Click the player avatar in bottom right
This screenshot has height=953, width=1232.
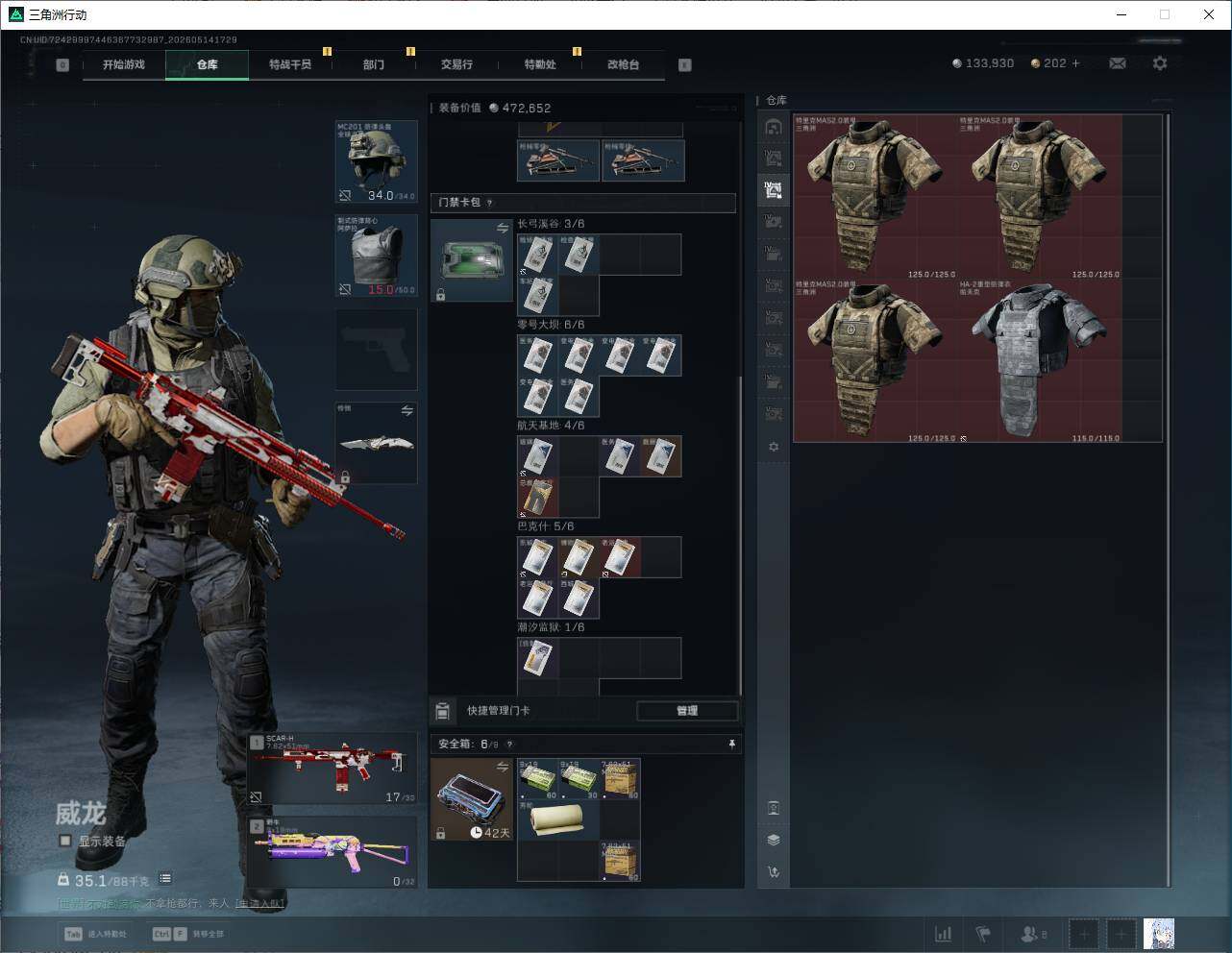1159,934
